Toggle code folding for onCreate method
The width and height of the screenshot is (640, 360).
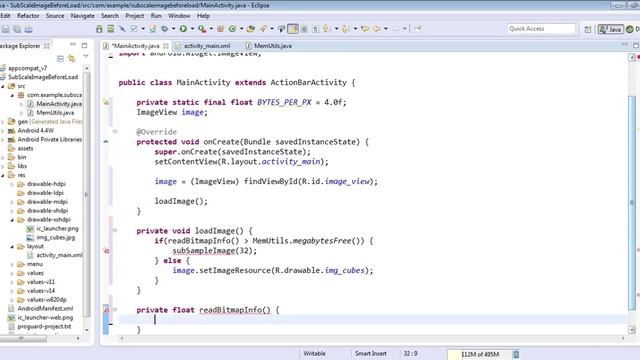[115, 131]
